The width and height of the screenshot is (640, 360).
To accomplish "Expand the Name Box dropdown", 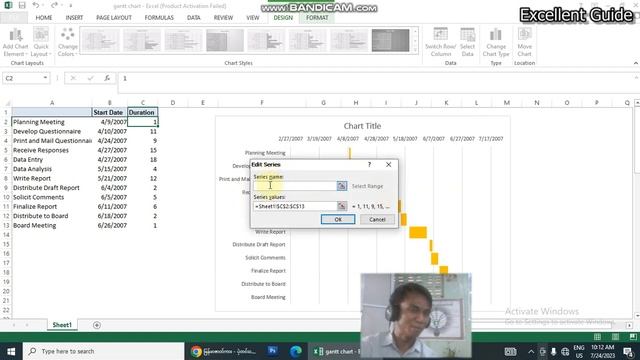I will tap(45, 78).
